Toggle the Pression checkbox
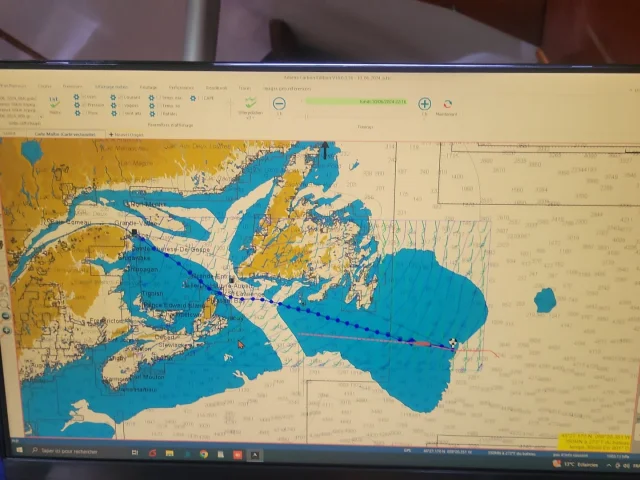The width and height of the screenshot is (640, 480). point(84,105)
